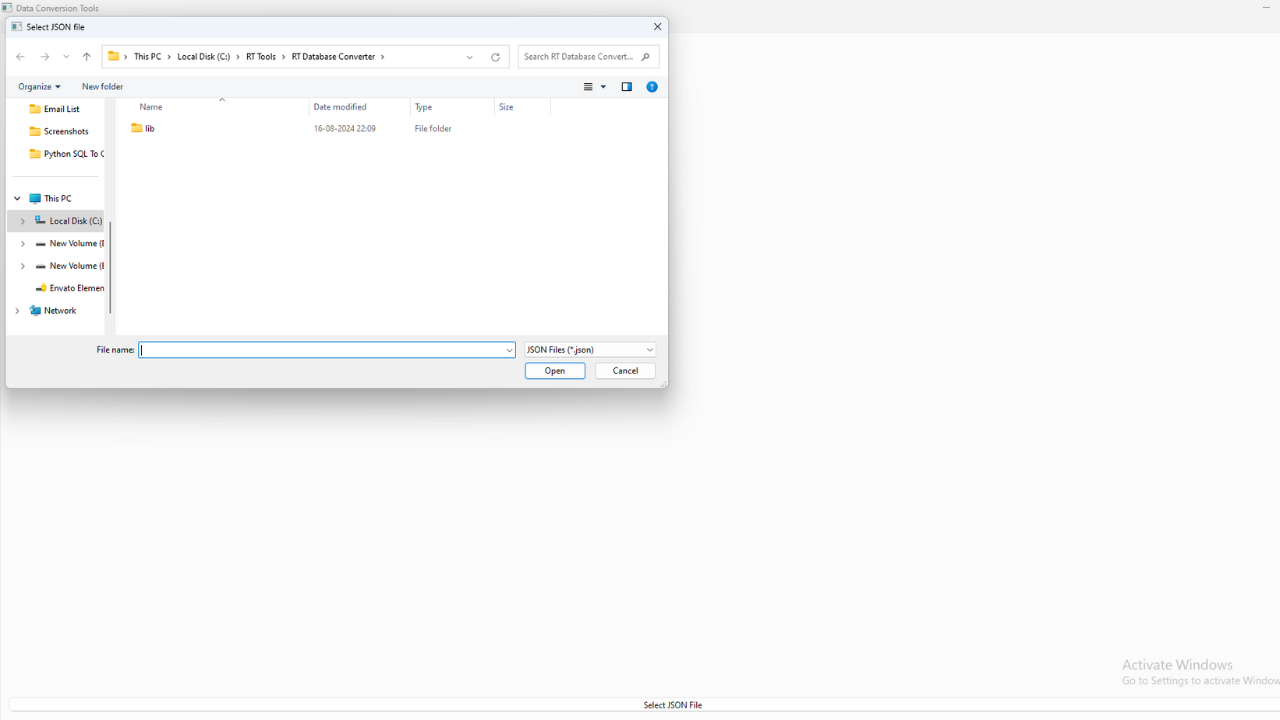
Task: Click the Back navigation arrow
Action: (x=19, y=57)
